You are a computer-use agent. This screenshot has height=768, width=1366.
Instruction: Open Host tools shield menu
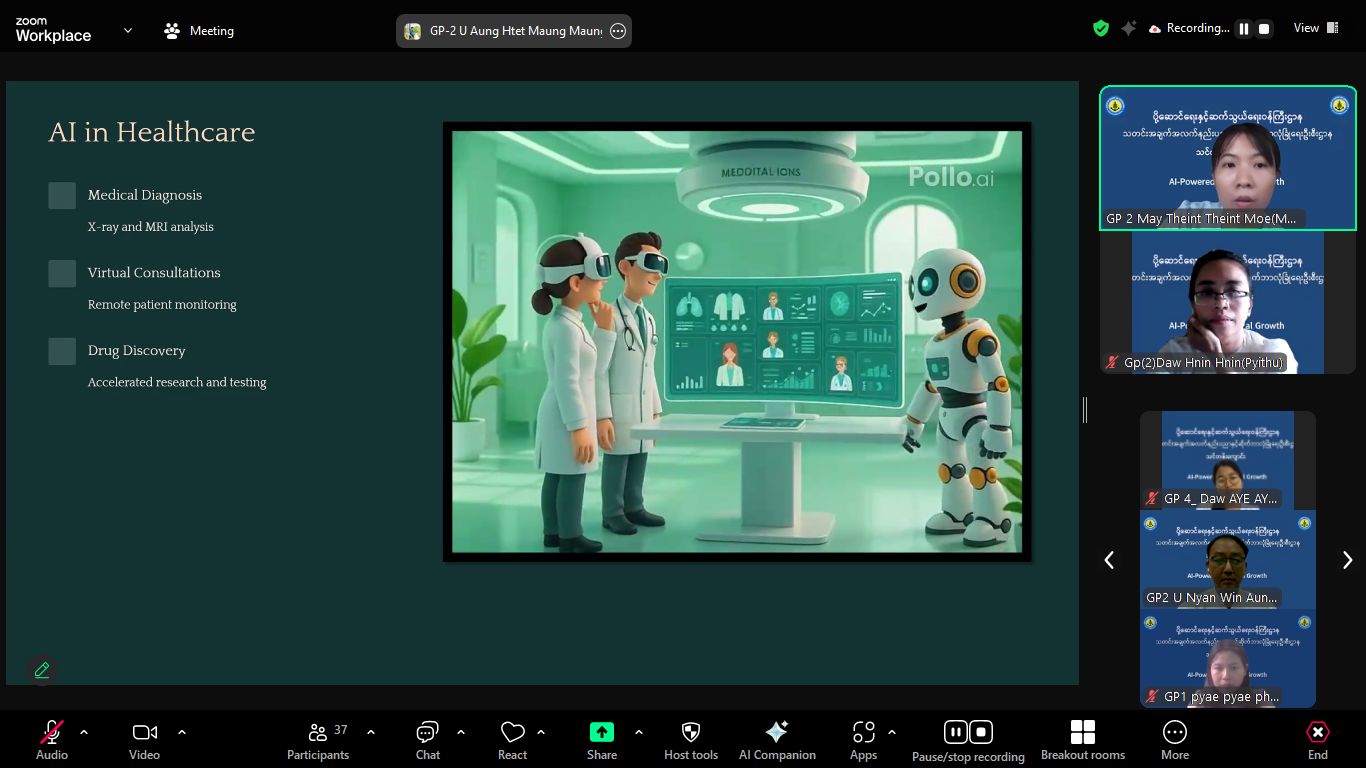[690, 740]
